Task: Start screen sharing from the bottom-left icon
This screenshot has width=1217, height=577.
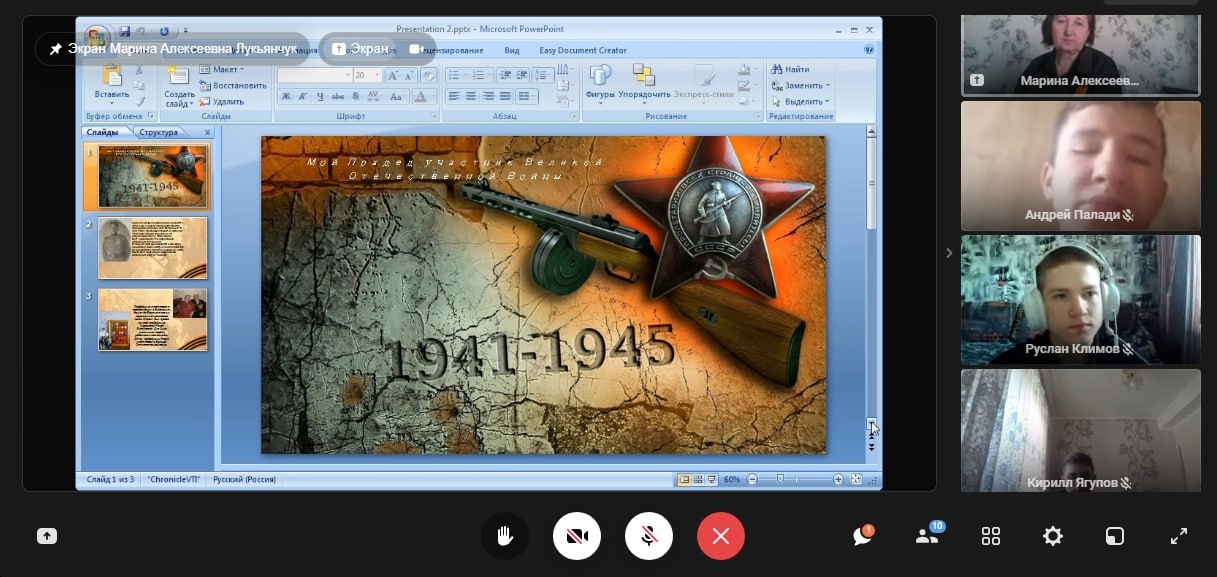Action: [47, 536]
